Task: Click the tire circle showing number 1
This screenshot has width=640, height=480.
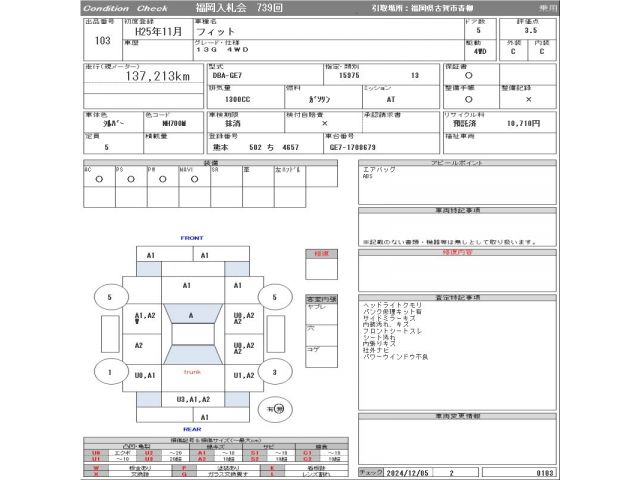Action: (110, 372)
